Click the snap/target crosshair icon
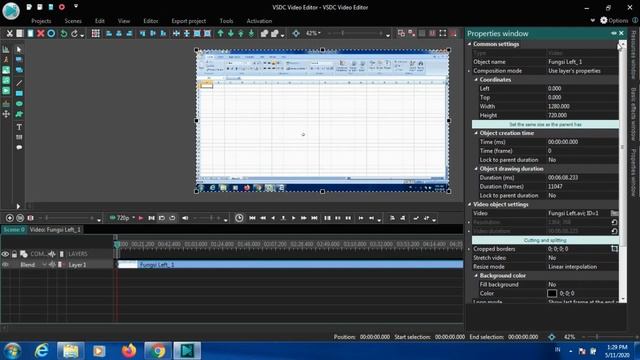Viewport: 640px width, 360px height. pyautogui.click(x=296, y=33)
